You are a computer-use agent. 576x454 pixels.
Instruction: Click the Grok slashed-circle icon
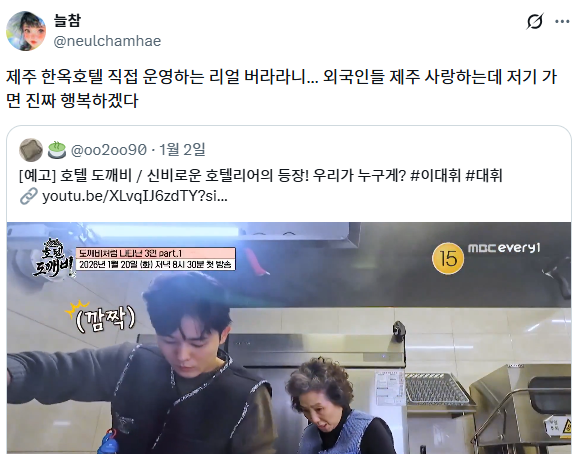[x=534, y=21]
